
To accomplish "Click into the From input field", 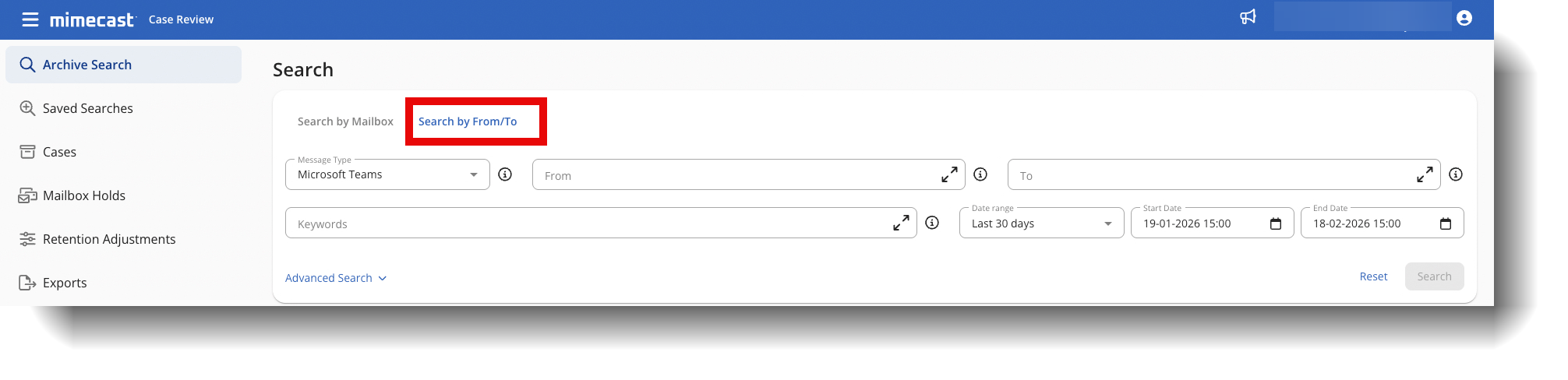I will pyautogui.click(x=733, y=176).
